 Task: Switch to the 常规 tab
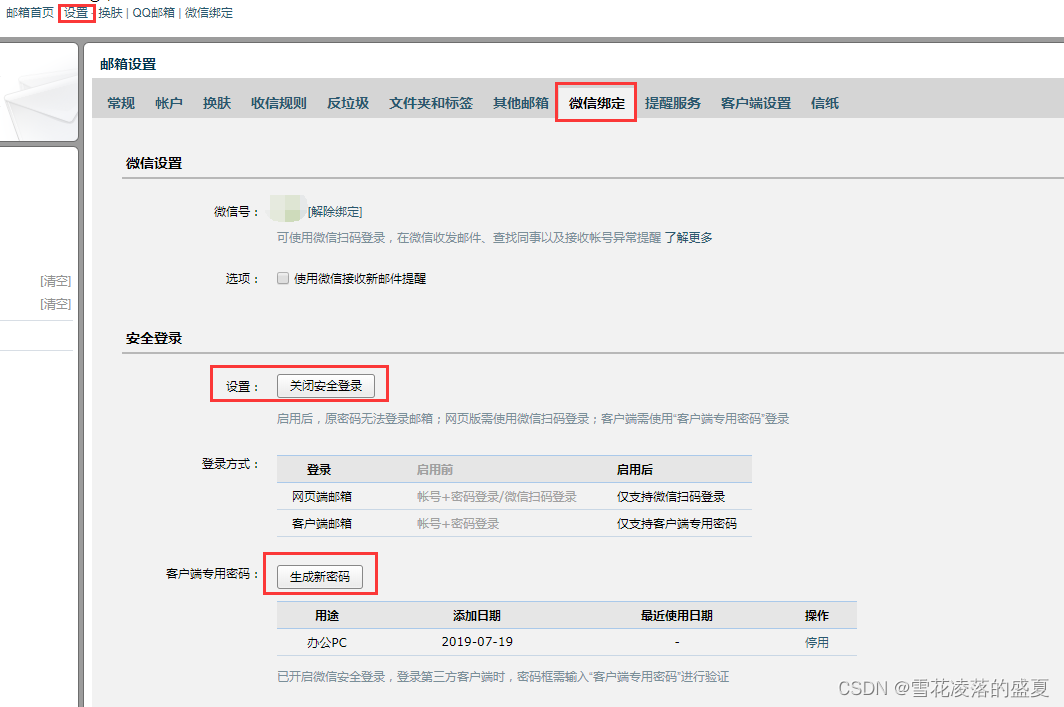pyautogui.click(x=121, y=103)
